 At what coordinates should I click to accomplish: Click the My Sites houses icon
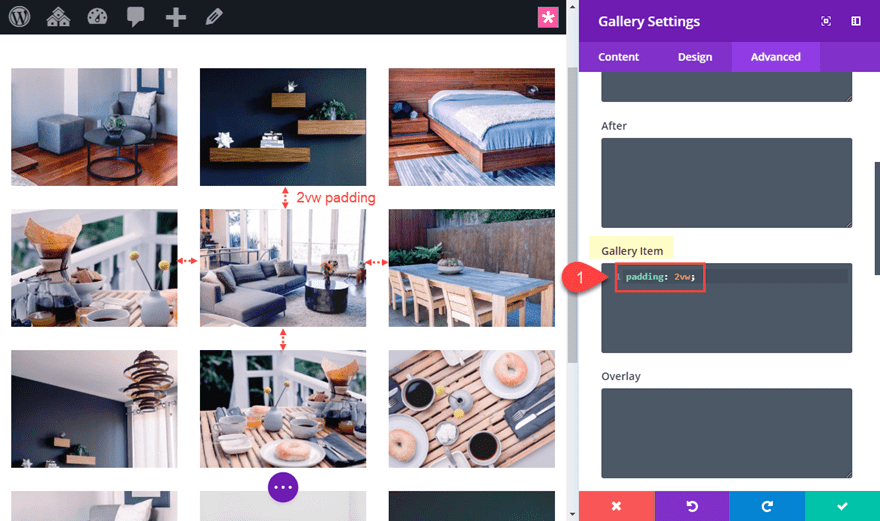point(58,17)
